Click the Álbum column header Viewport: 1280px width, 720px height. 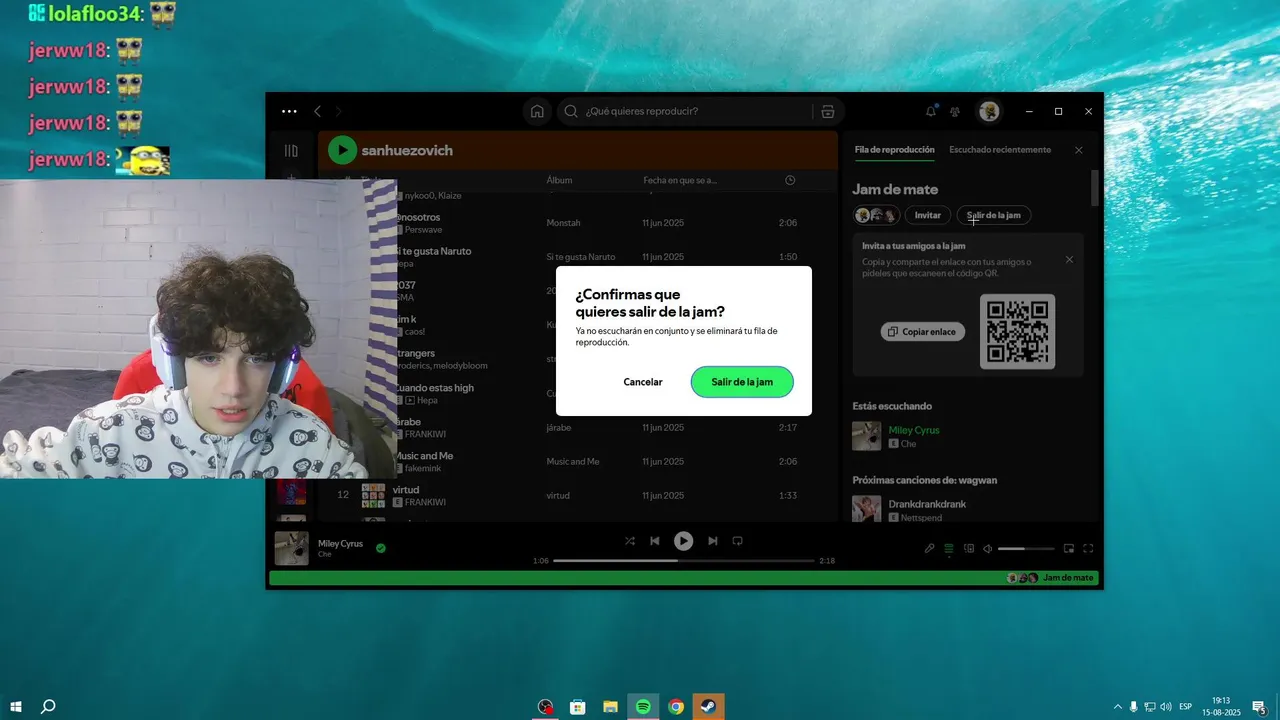tap(559, 180)
